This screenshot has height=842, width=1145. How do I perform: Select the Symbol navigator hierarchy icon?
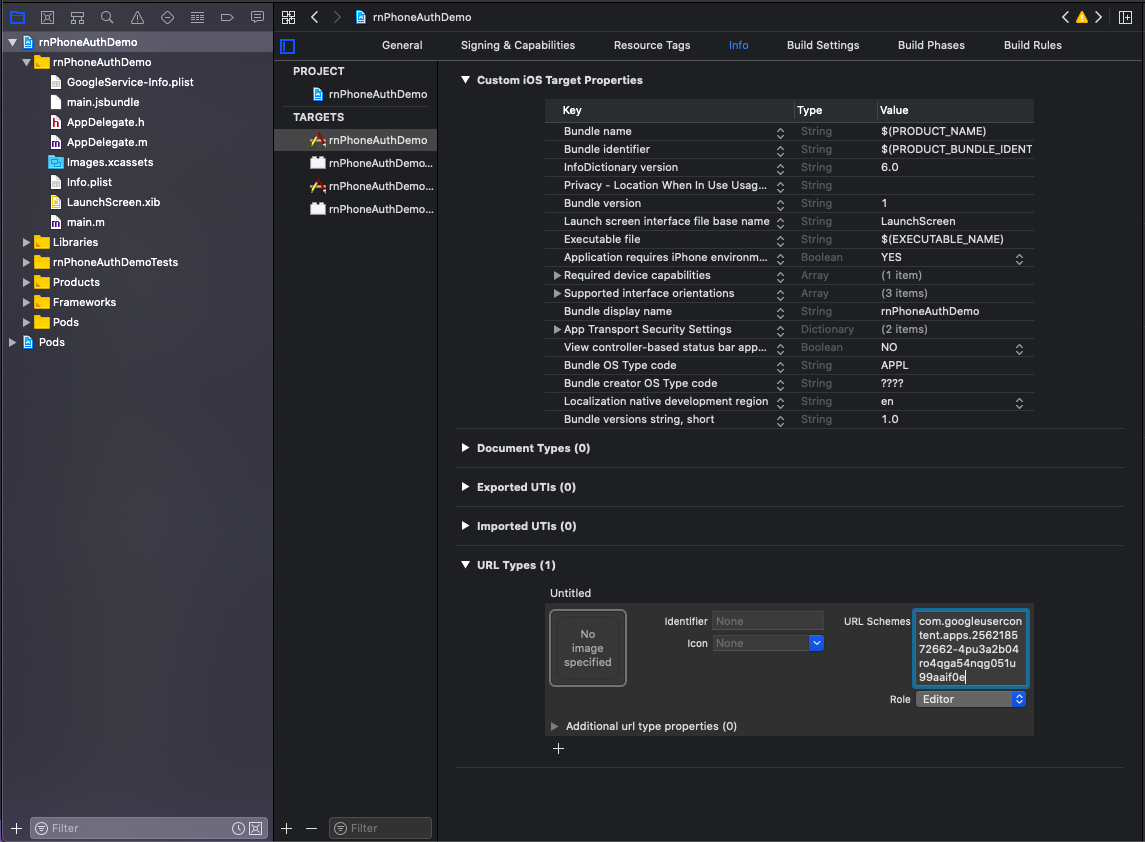(77, 17)
